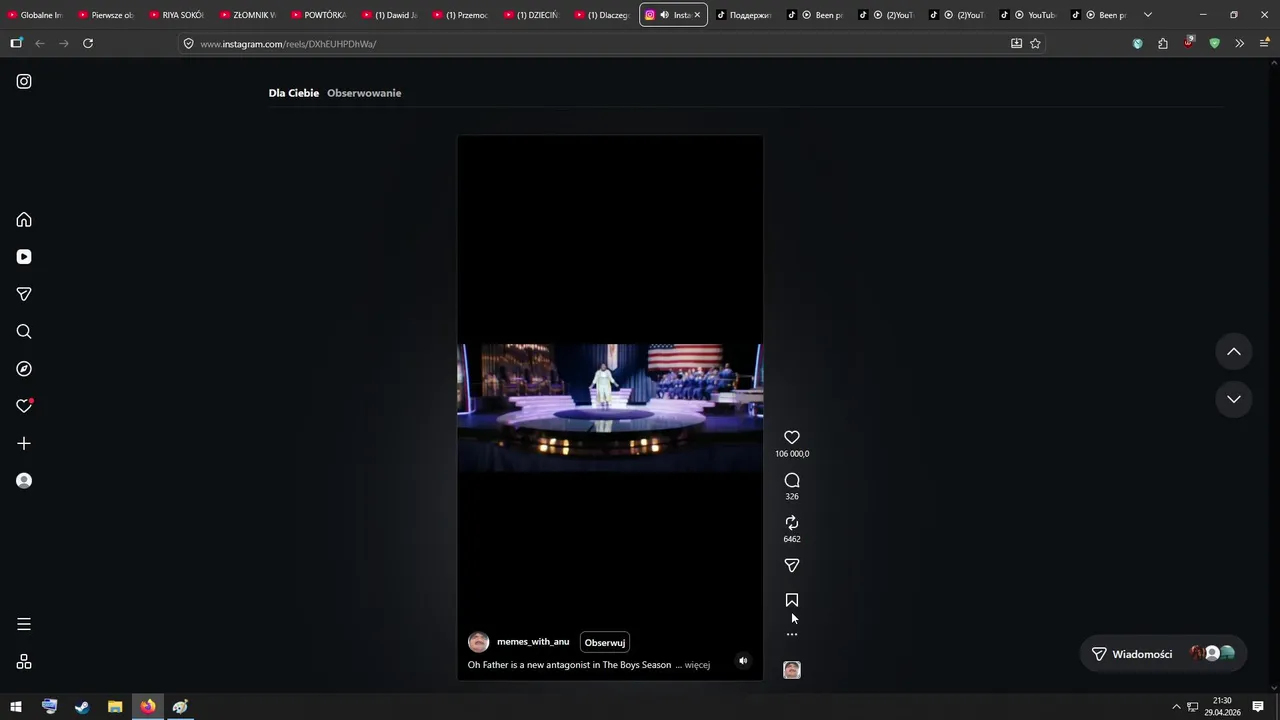Open Search in Instagram sidebar
The image size is (1280, 720).
[x=24, y=332]
